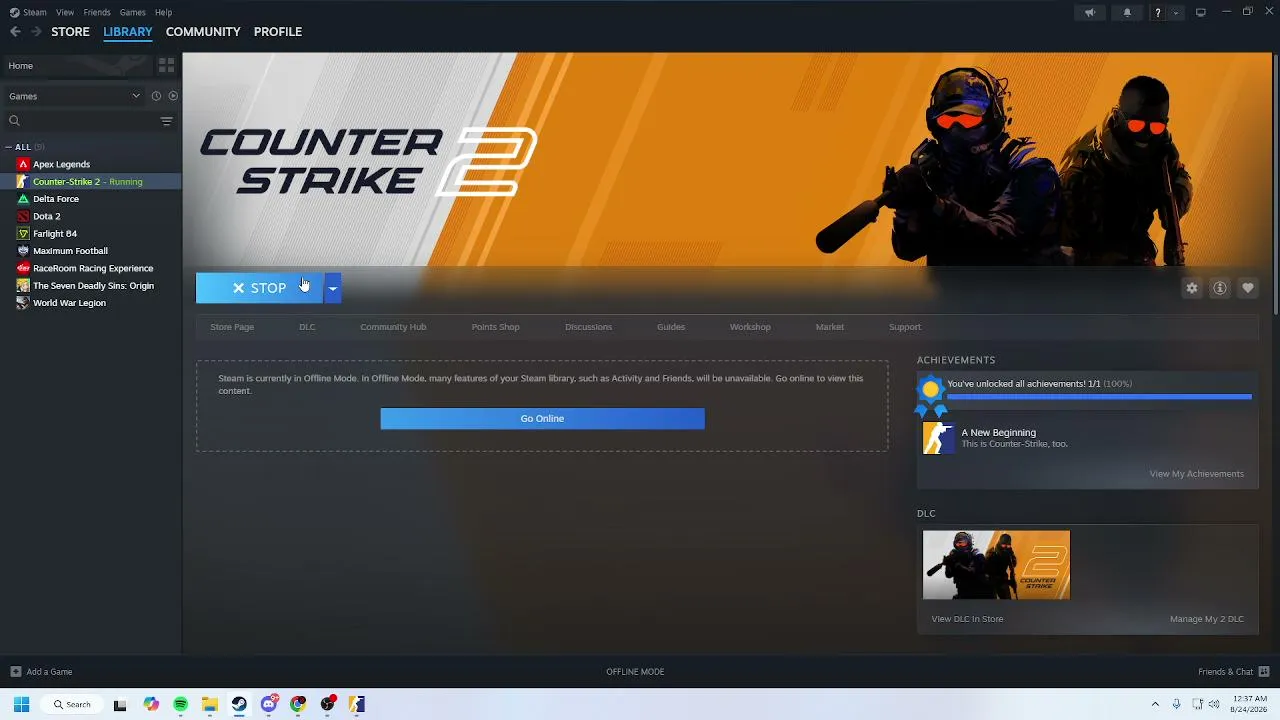Click View DLC In Store
The image size is (1280, 720).
(x=967, y=619)
